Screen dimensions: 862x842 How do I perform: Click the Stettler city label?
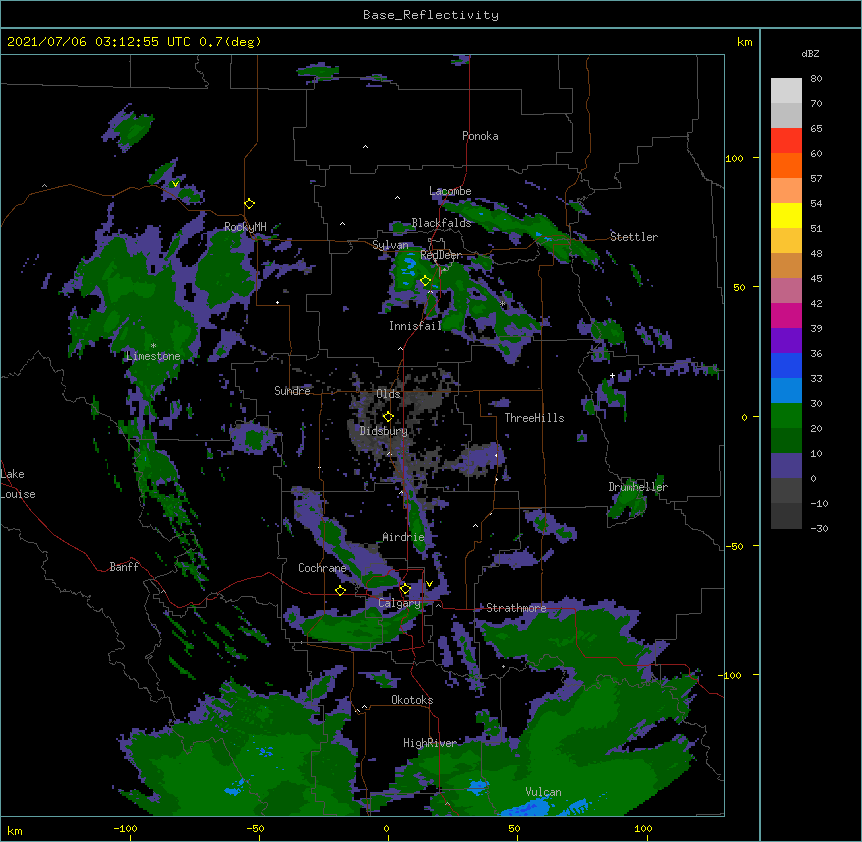click(x=633, y=237)
